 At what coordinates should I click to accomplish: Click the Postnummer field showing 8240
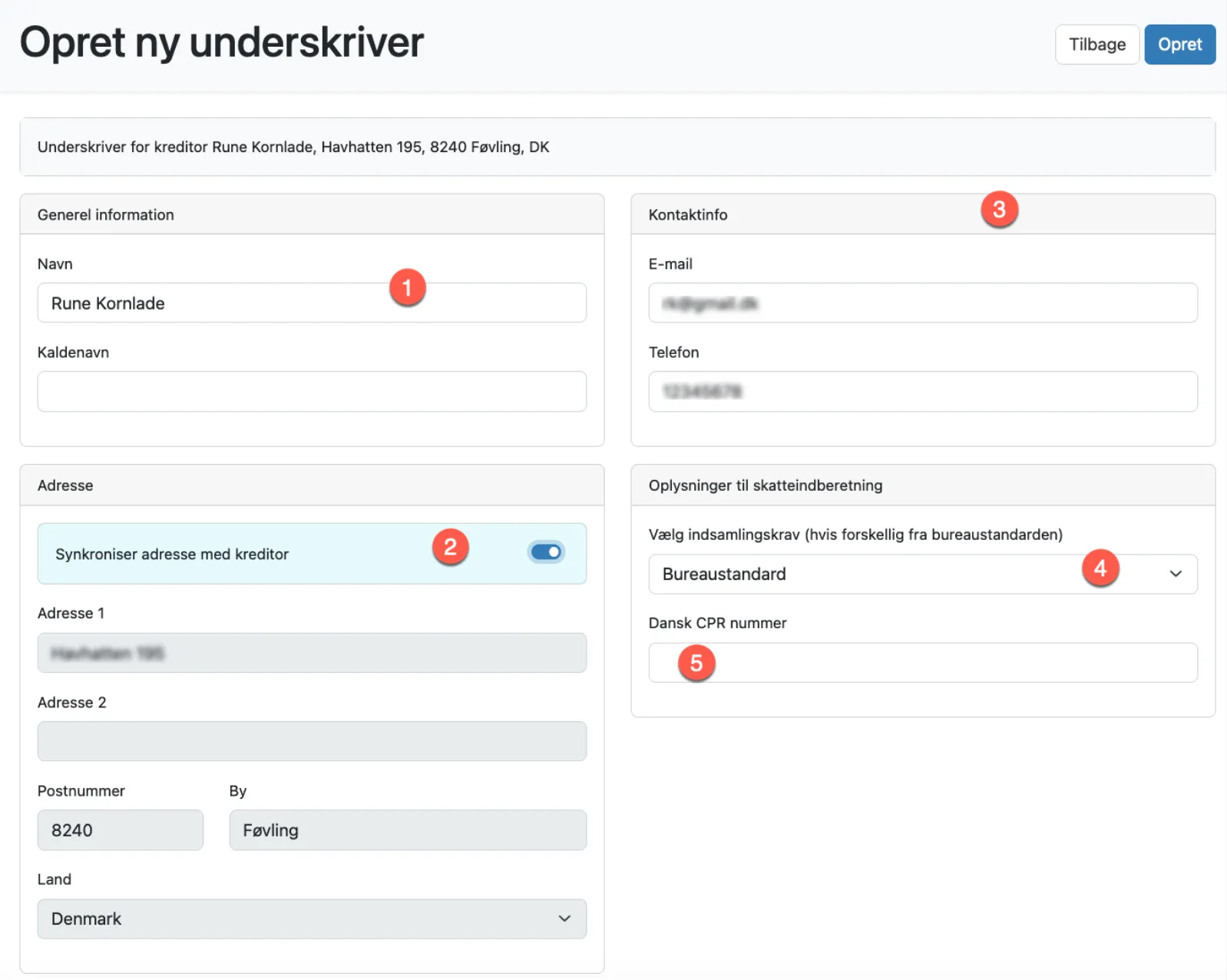[121, 830]
